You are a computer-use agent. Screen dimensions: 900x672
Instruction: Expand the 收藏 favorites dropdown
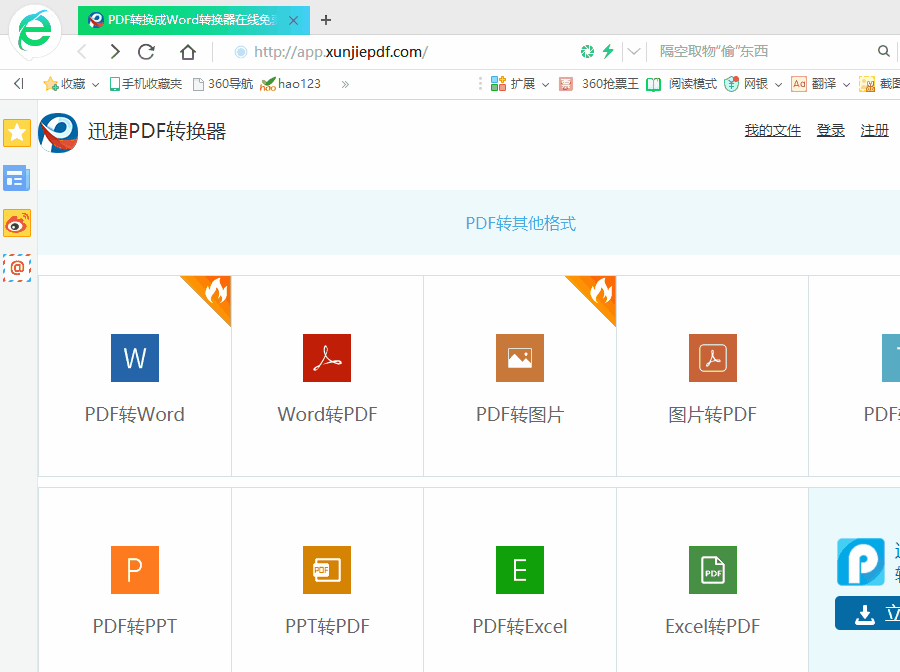tap(95, 85)
